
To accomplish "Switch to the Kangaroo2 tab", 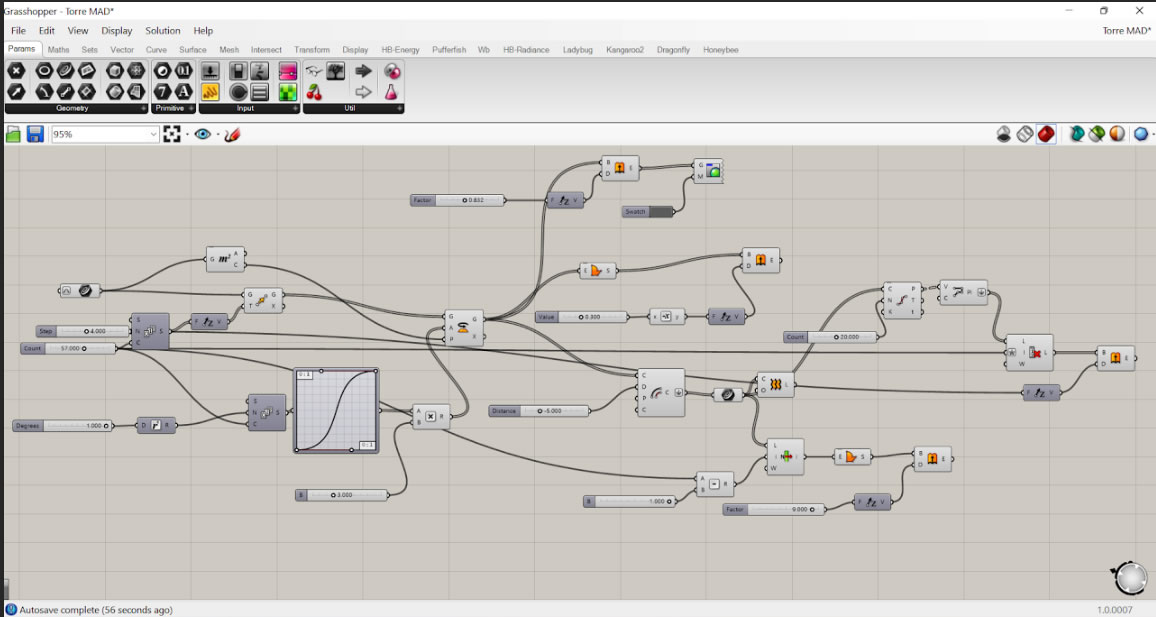I will pos(625,49).
